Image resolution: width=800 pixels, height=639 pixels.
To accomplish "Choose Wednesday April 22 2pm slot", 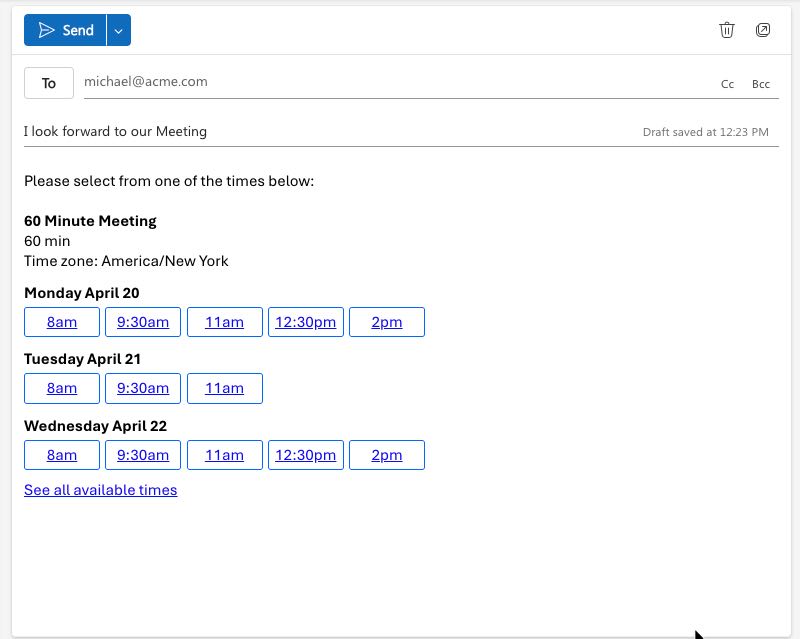I will [387, 455].
